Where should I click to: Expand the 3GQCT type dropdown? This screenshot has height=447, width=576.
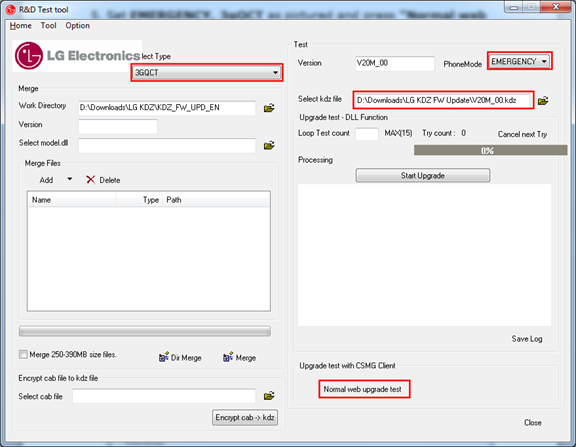click(207, 72)
